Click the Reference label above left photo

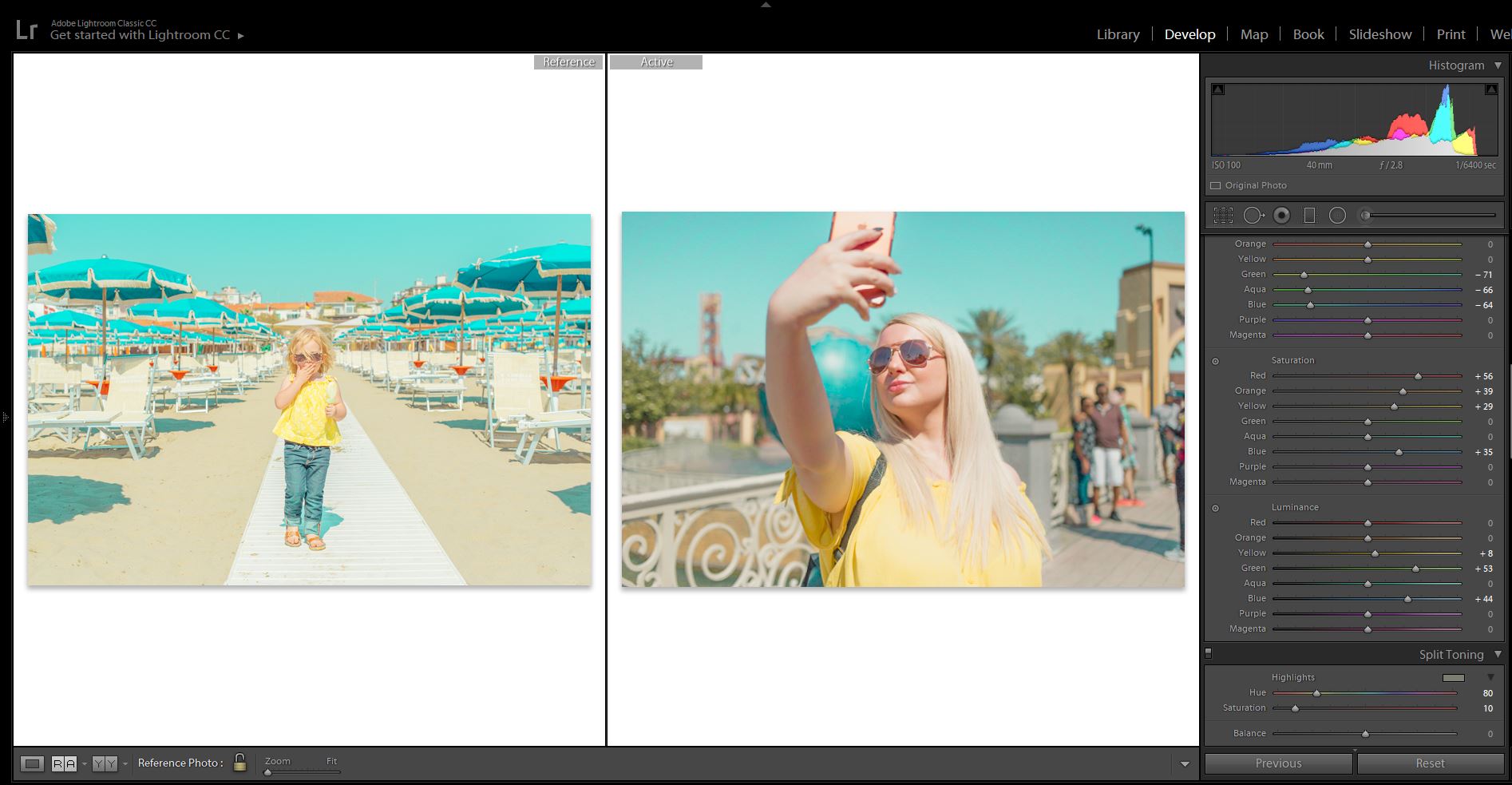(568, 62)
